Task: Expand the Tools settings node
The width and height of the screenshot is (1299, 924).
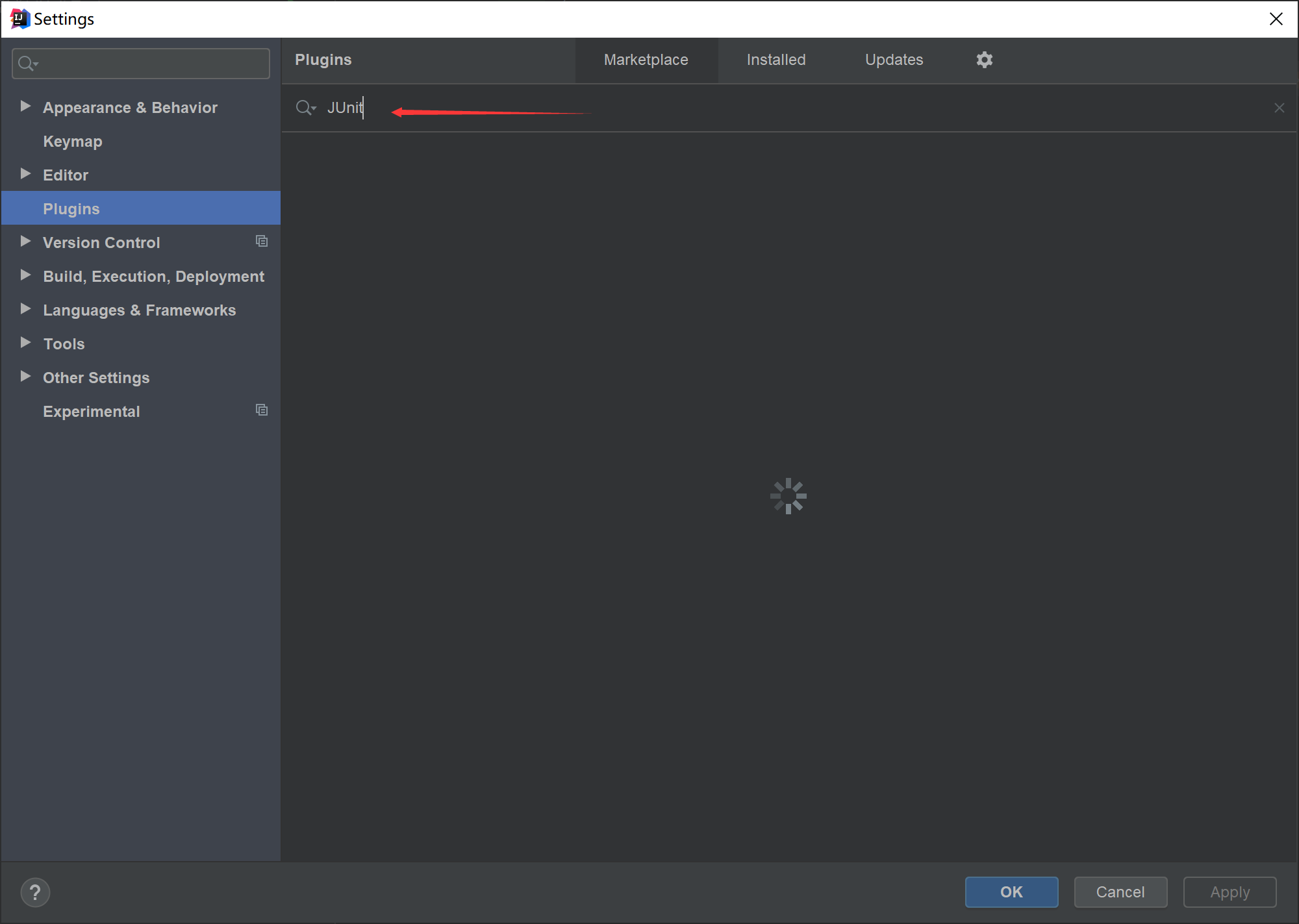Action: click(25, 343)
